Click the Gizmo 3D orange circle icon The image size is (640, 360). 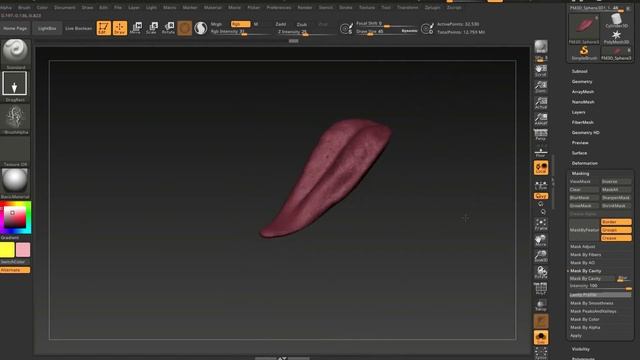pyautogui.click(x=184, y=28)
